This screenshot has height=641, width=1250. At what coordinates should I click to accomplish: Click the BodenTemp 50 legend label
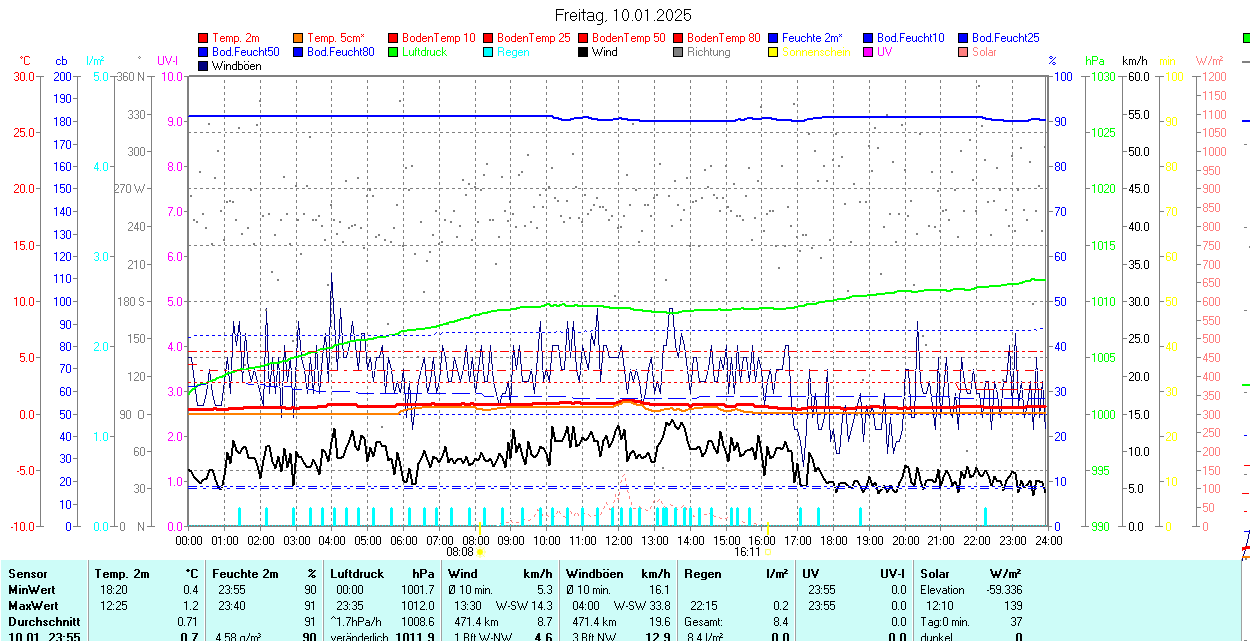[x=631, y=38]
